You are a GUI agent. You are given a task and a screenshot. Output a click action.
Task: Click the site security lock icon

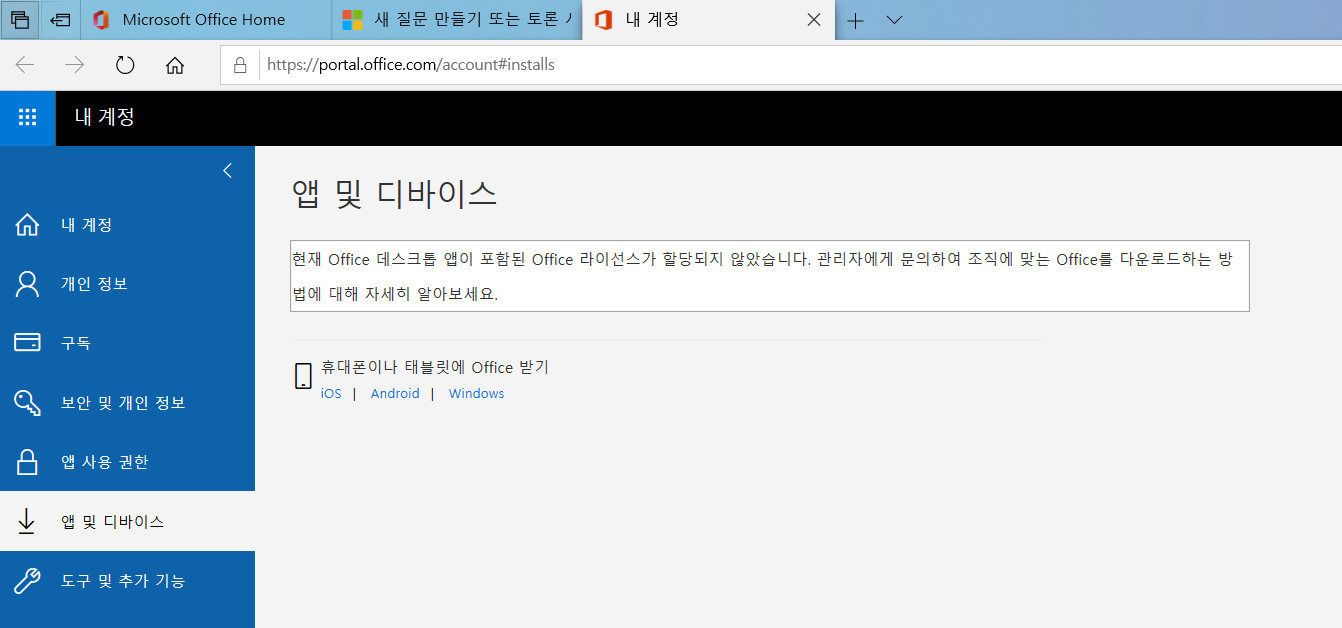click(x=239, y=65)
